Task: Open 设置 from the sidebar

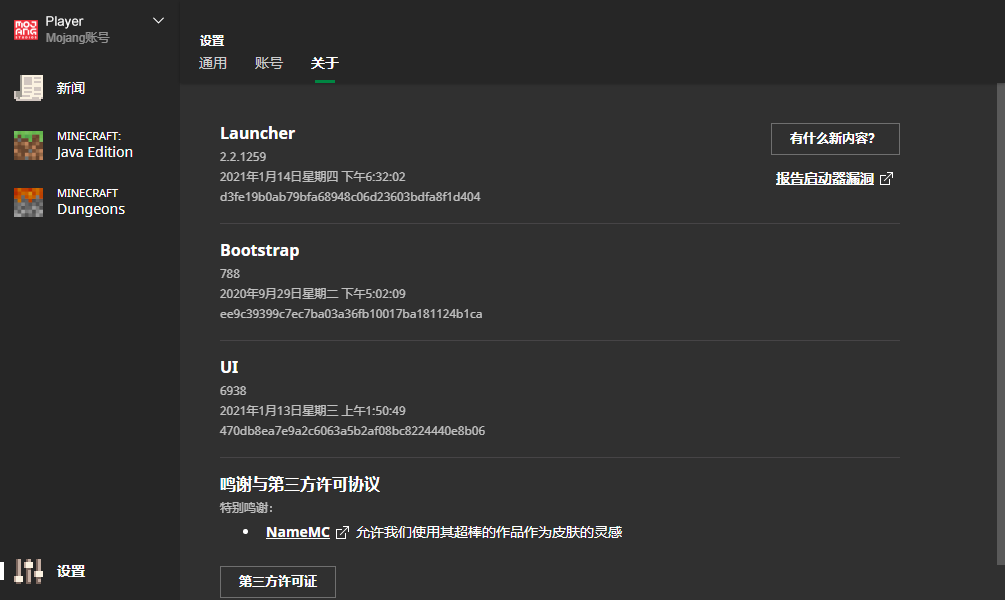Action: point(71,571)
